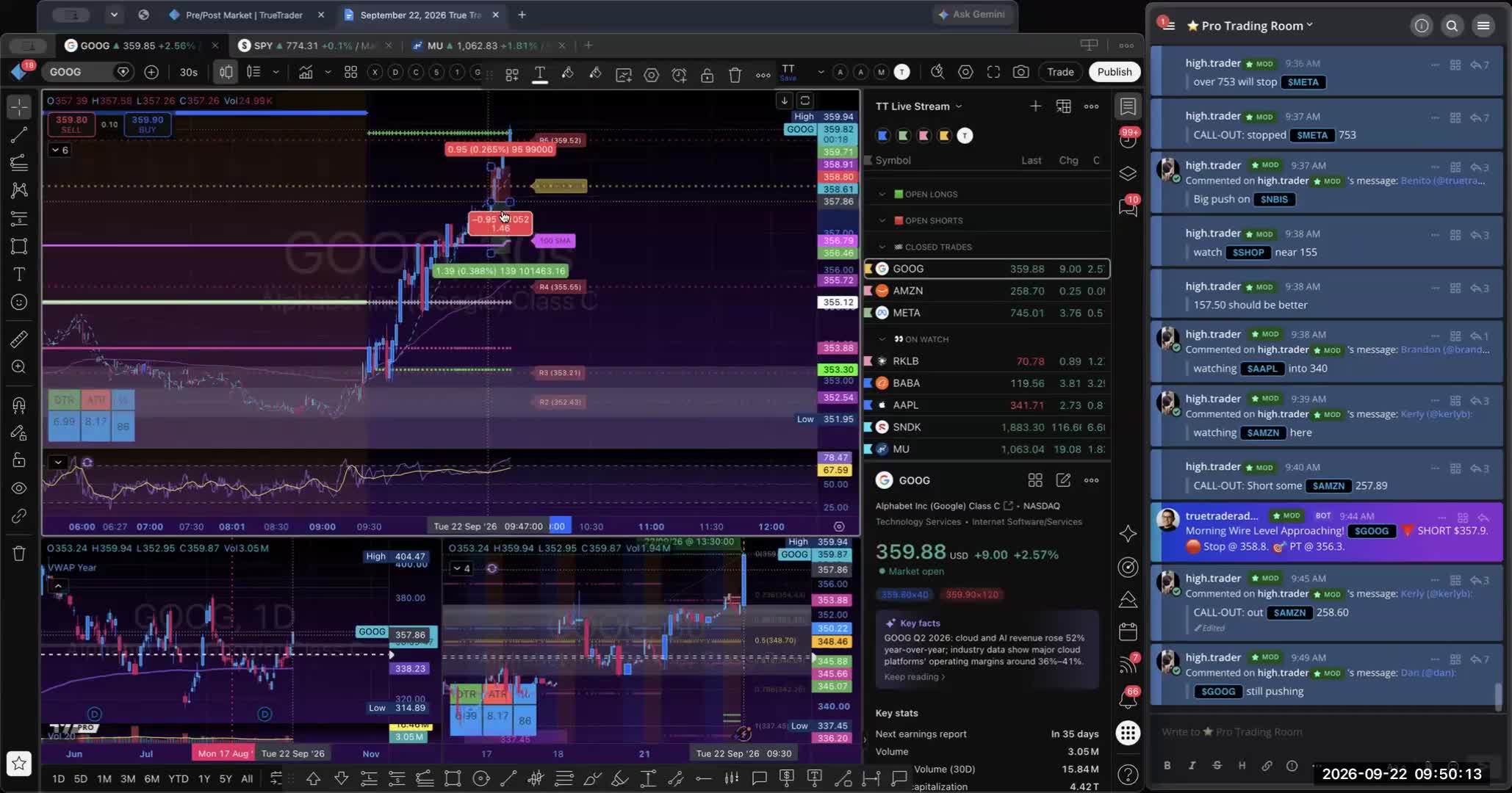Search messages in Pro Trading Room
The height and width of the screenshot is (793, 1512).
(1452, 26)
